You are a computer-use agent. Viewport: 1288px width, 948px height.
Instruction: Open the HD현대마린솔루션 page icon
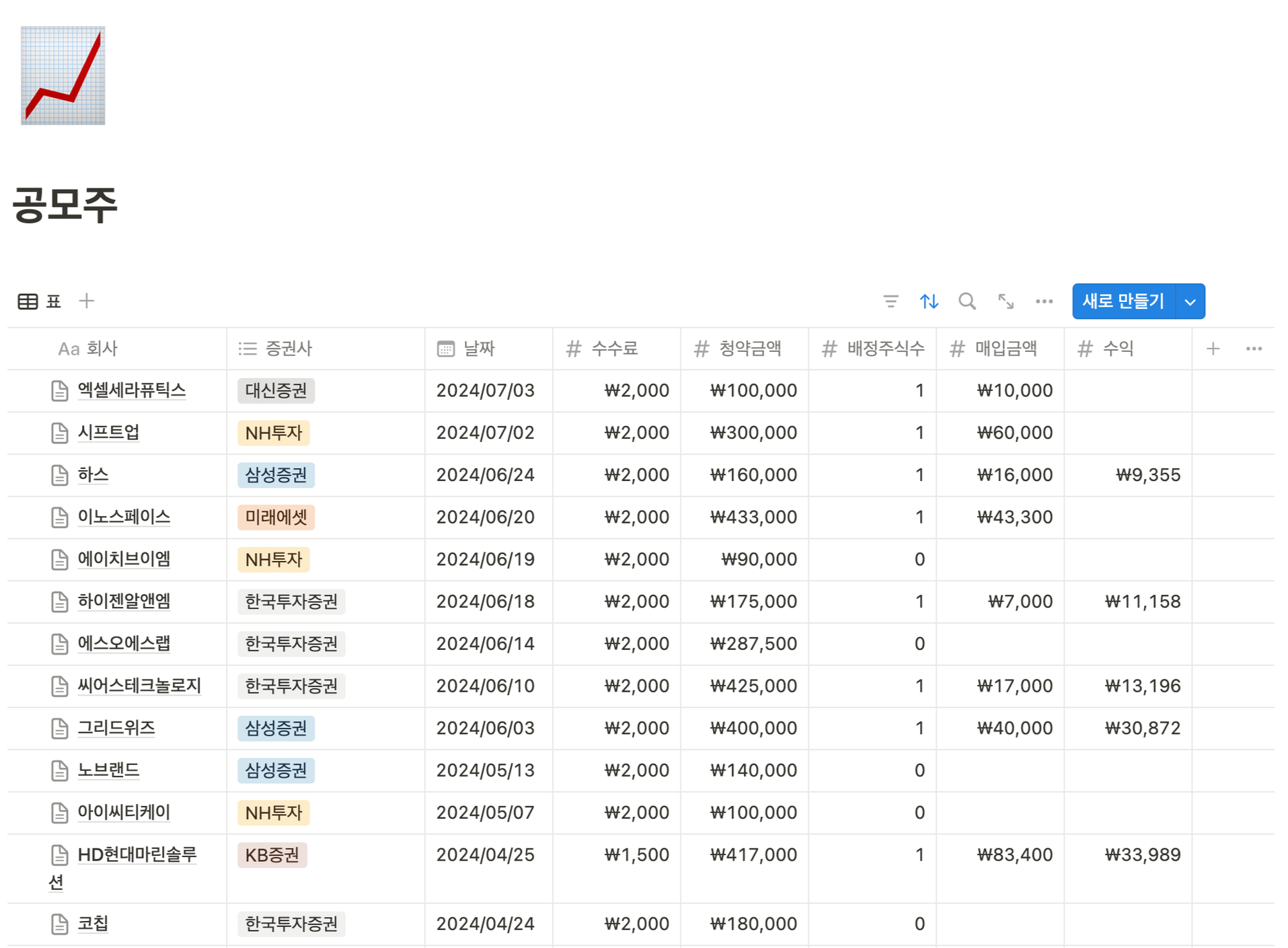(59, 855)
